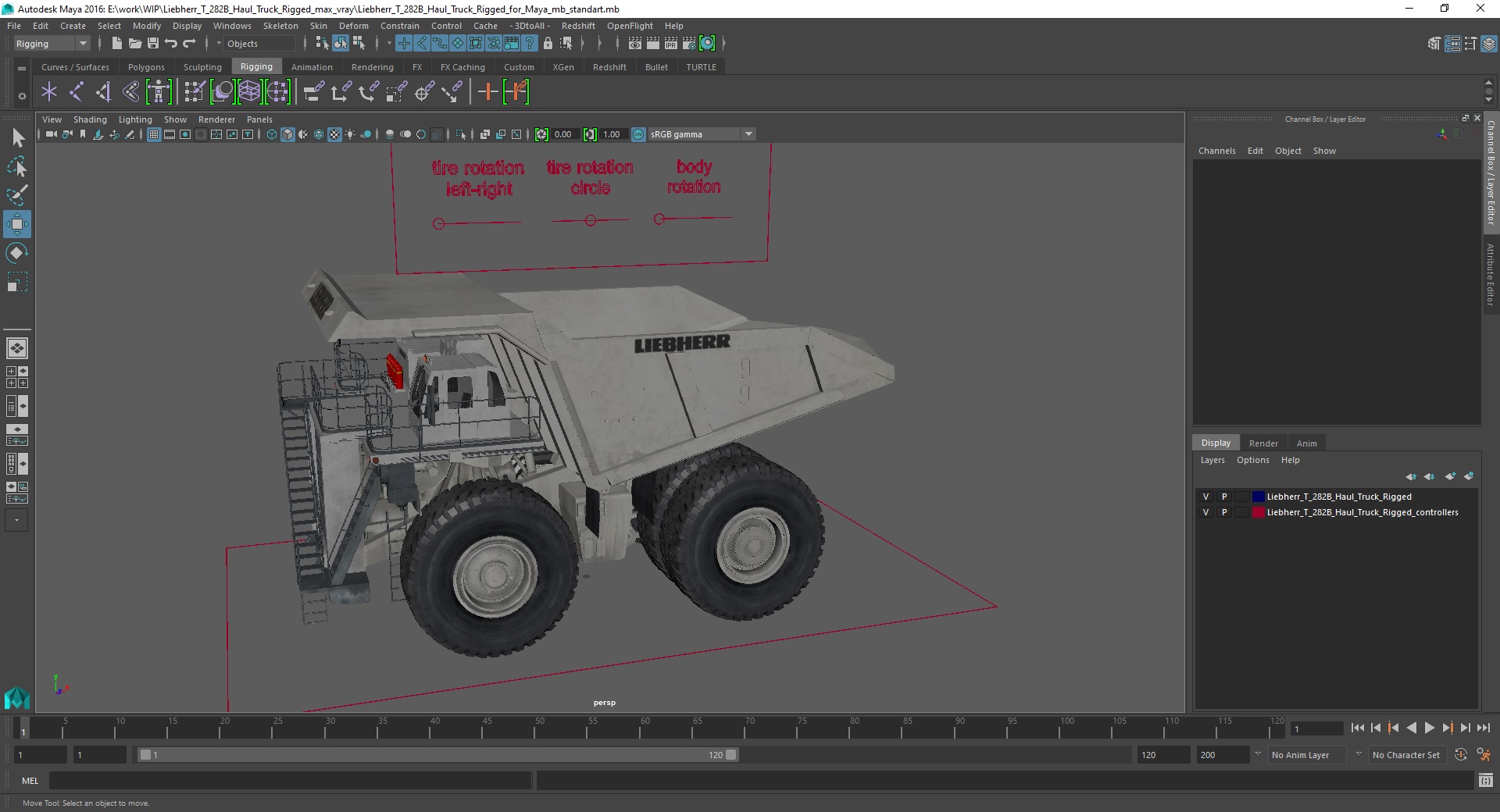Click the Single Perspective layout icon
This screenshot has width=1500, height=812.
tap(17, 348)
